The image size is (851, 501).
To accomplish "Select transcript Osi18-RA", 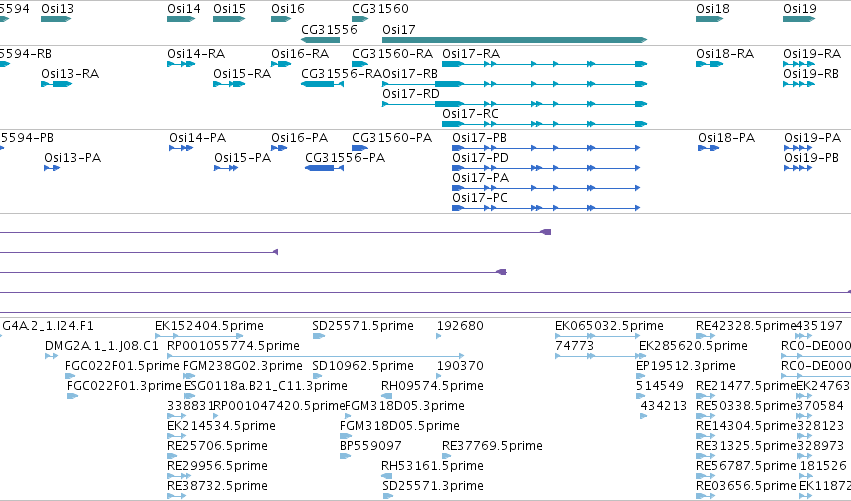I will (x=709, y=64).
